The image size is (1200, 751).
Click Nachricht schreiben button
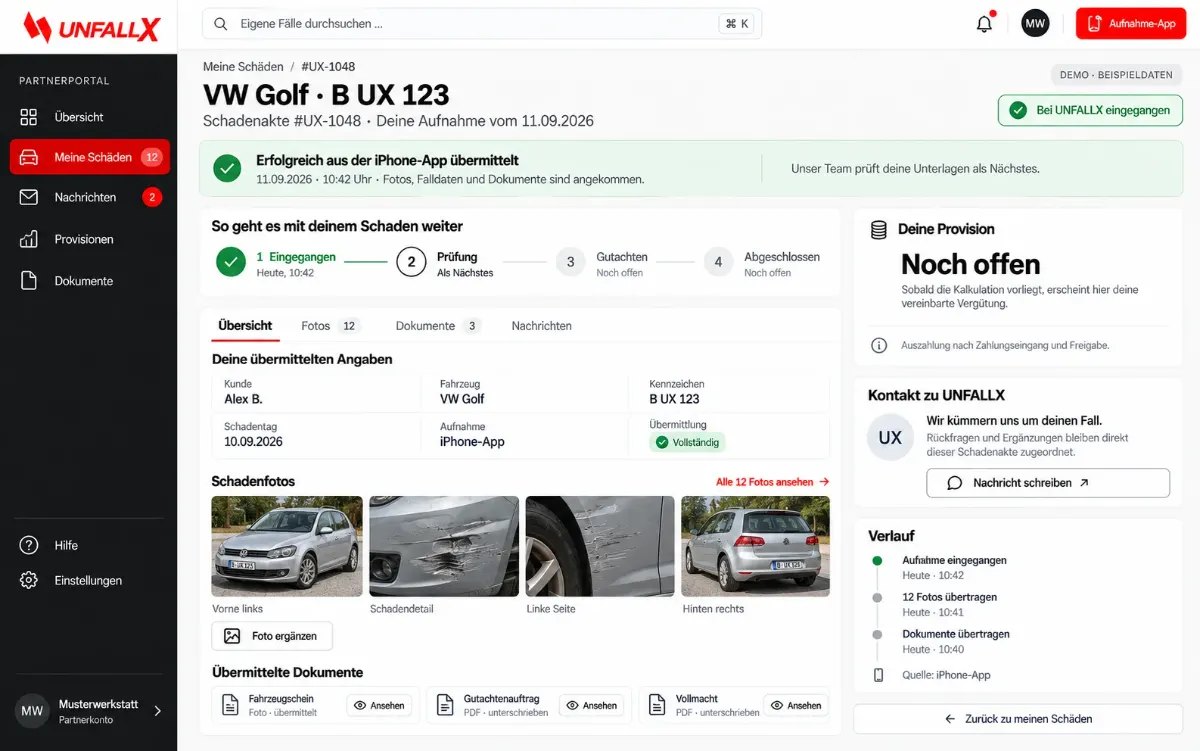pyautogui.click(x=1048, y=483)
